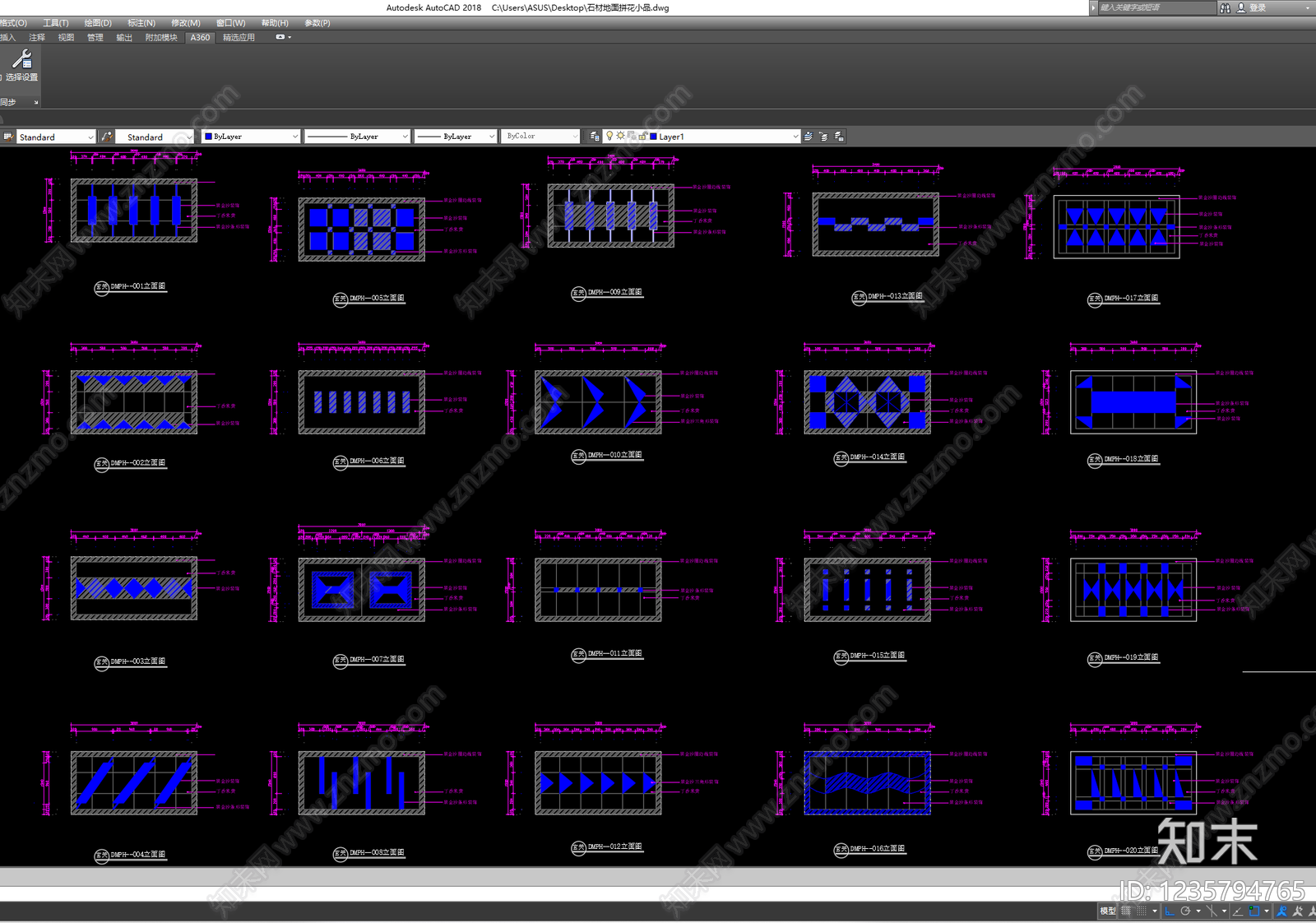Click the layer lightbulb on/off icon

tap(609, 137)
